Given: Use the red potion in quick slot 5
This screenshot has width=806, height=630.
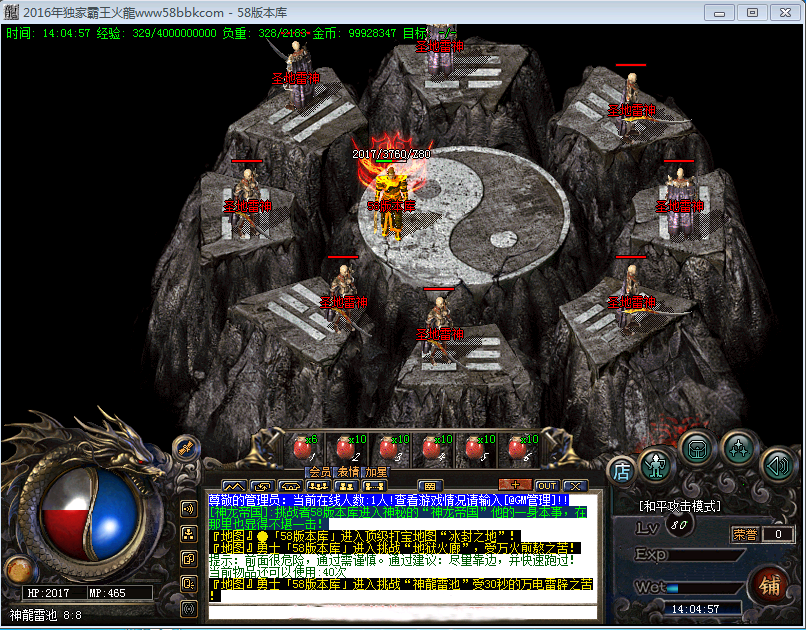Looking at the screenshot, I should [475, 448].
